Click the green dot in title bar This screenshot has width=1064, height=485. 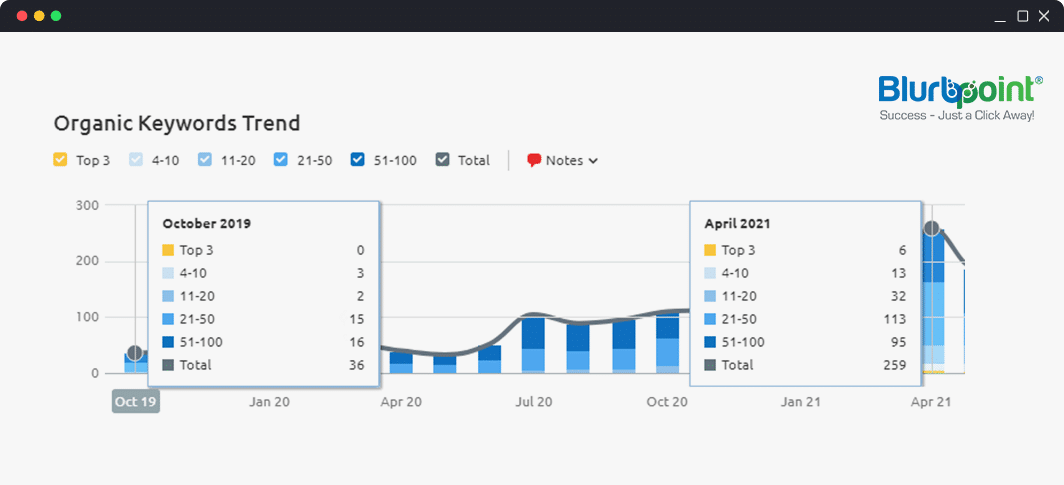[56, 16]
